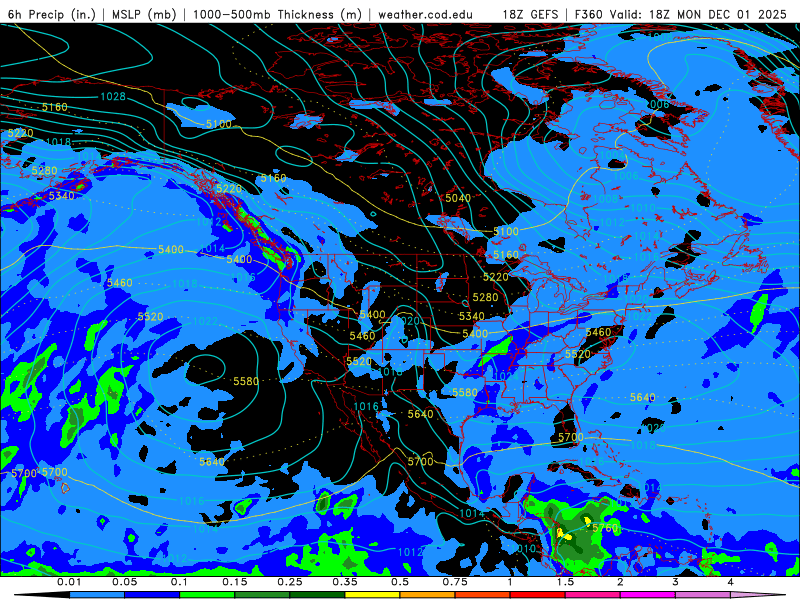Click the 0.35 legend value label
The image size is (800, 600).
(x=345, y=582)
